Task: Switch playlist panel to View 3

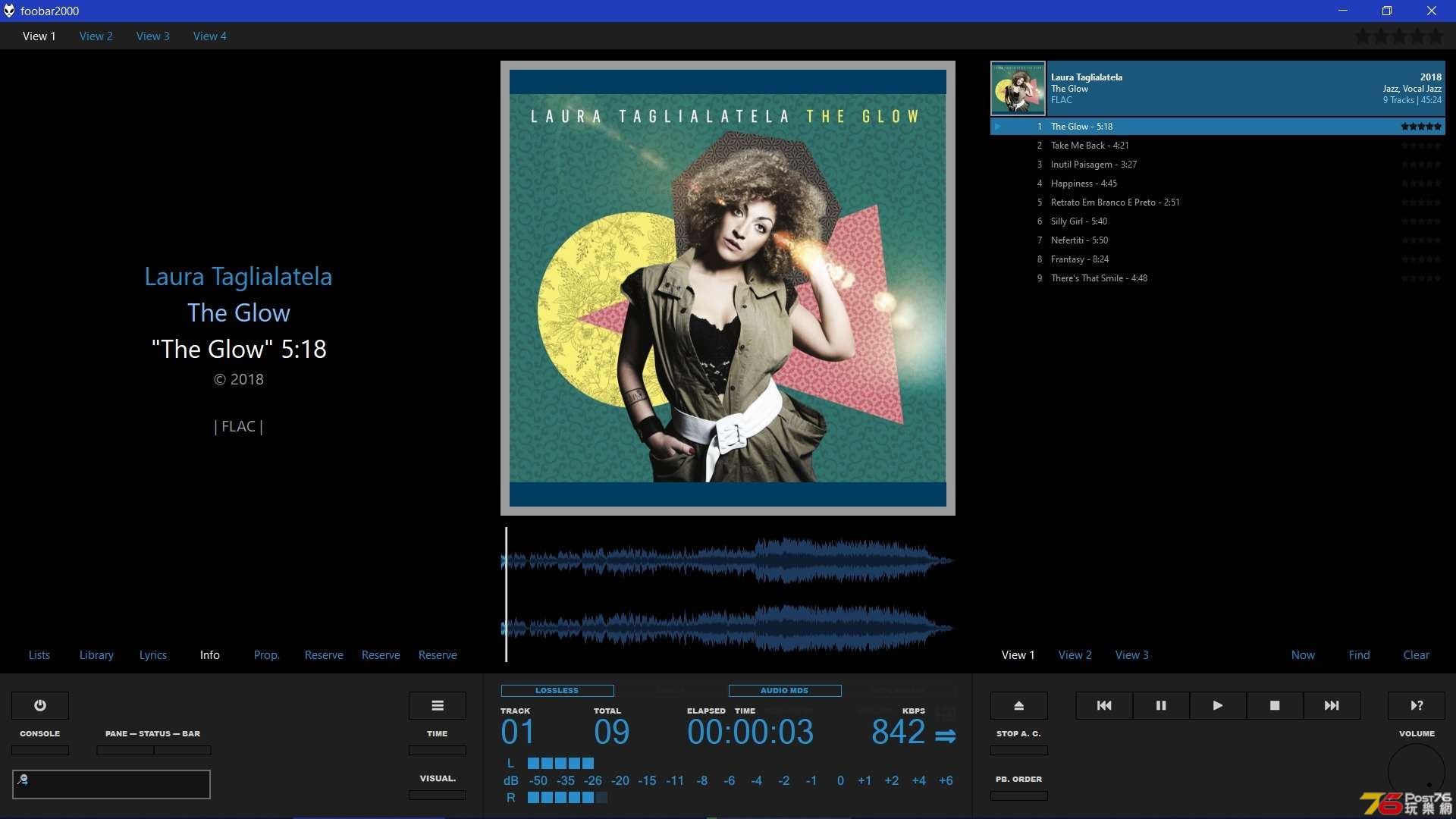Action: point(1132,655)
